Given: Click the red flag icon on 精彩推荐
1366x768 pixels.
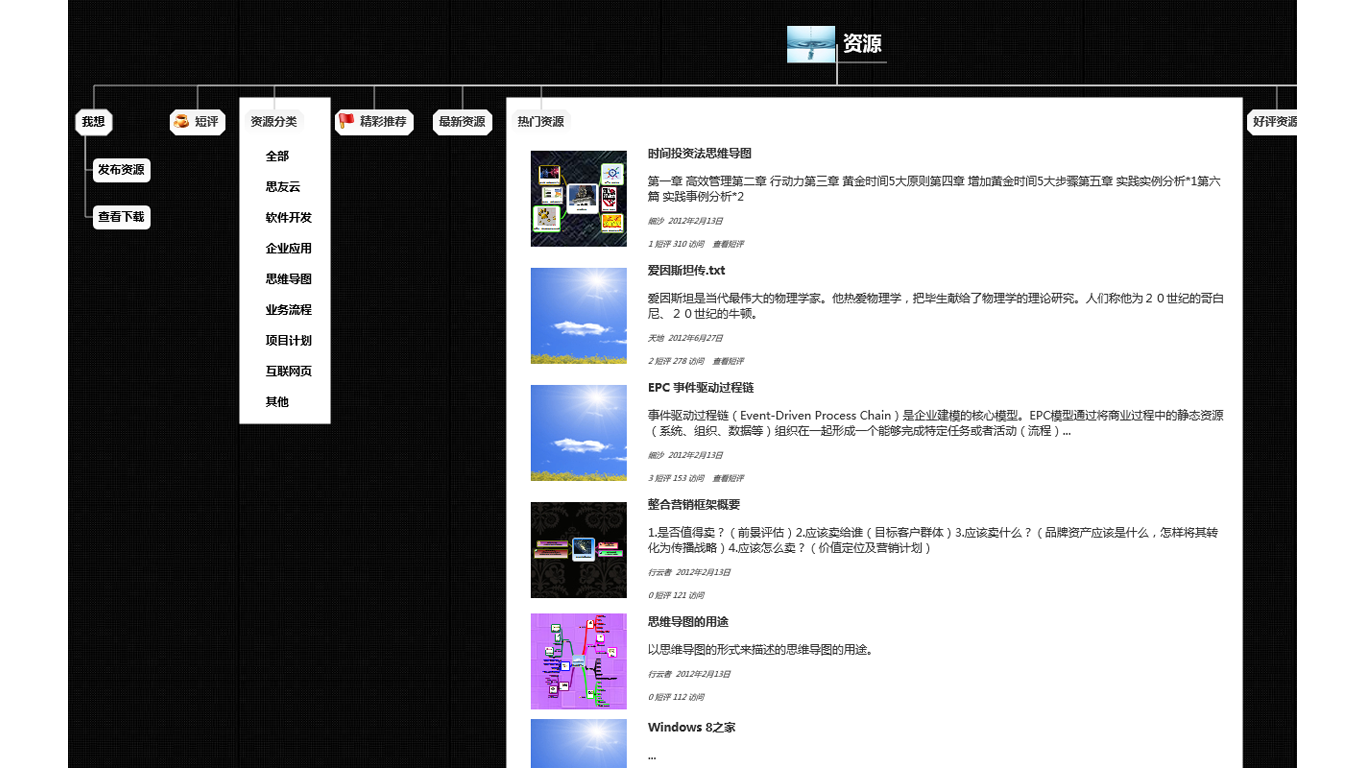Looking at the screenshot, I should [x=346, y=121].
